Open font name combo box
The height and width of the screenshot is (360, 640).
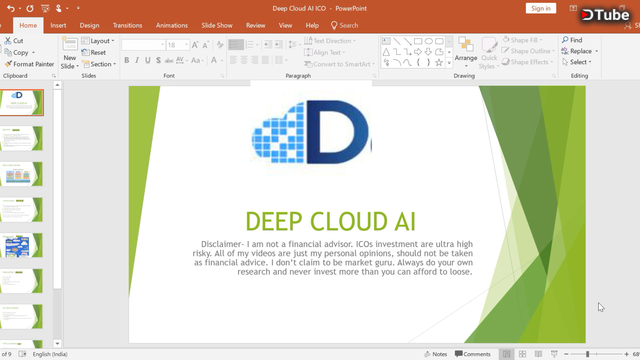143,45
